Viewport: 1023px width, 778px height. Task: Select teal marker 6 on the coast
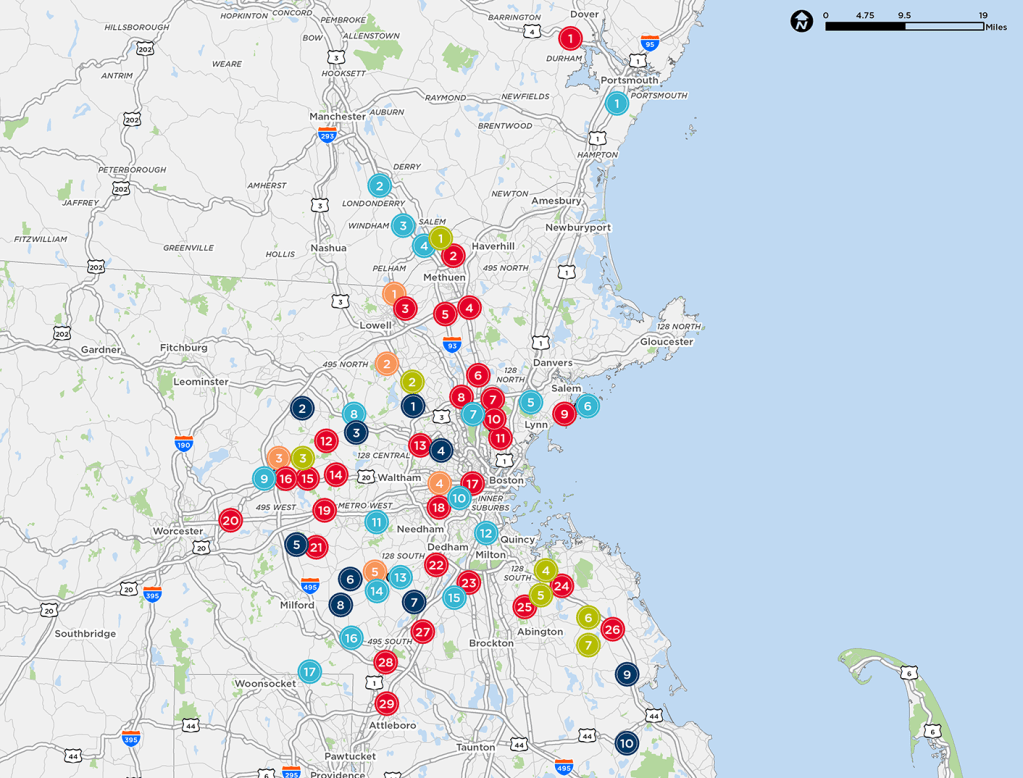tap(587, 405)
